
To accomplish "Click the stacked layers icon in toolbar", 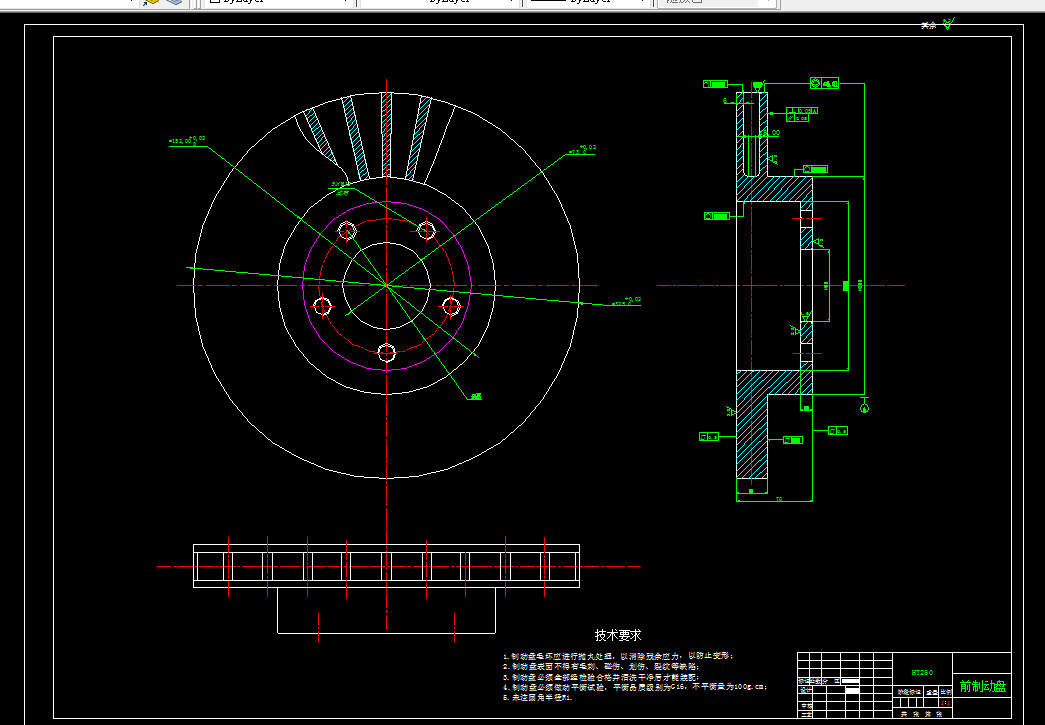I will 174,1.
